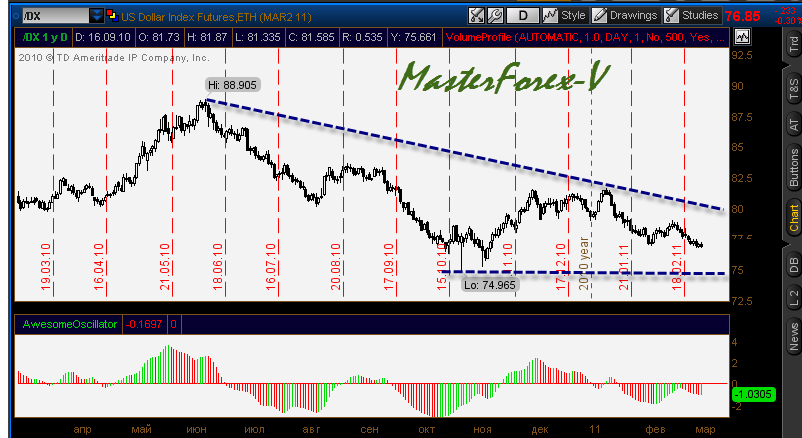This screenshot has width=802, height=438.
Task: Click the дек month axis label
Action: coord(540,429)
